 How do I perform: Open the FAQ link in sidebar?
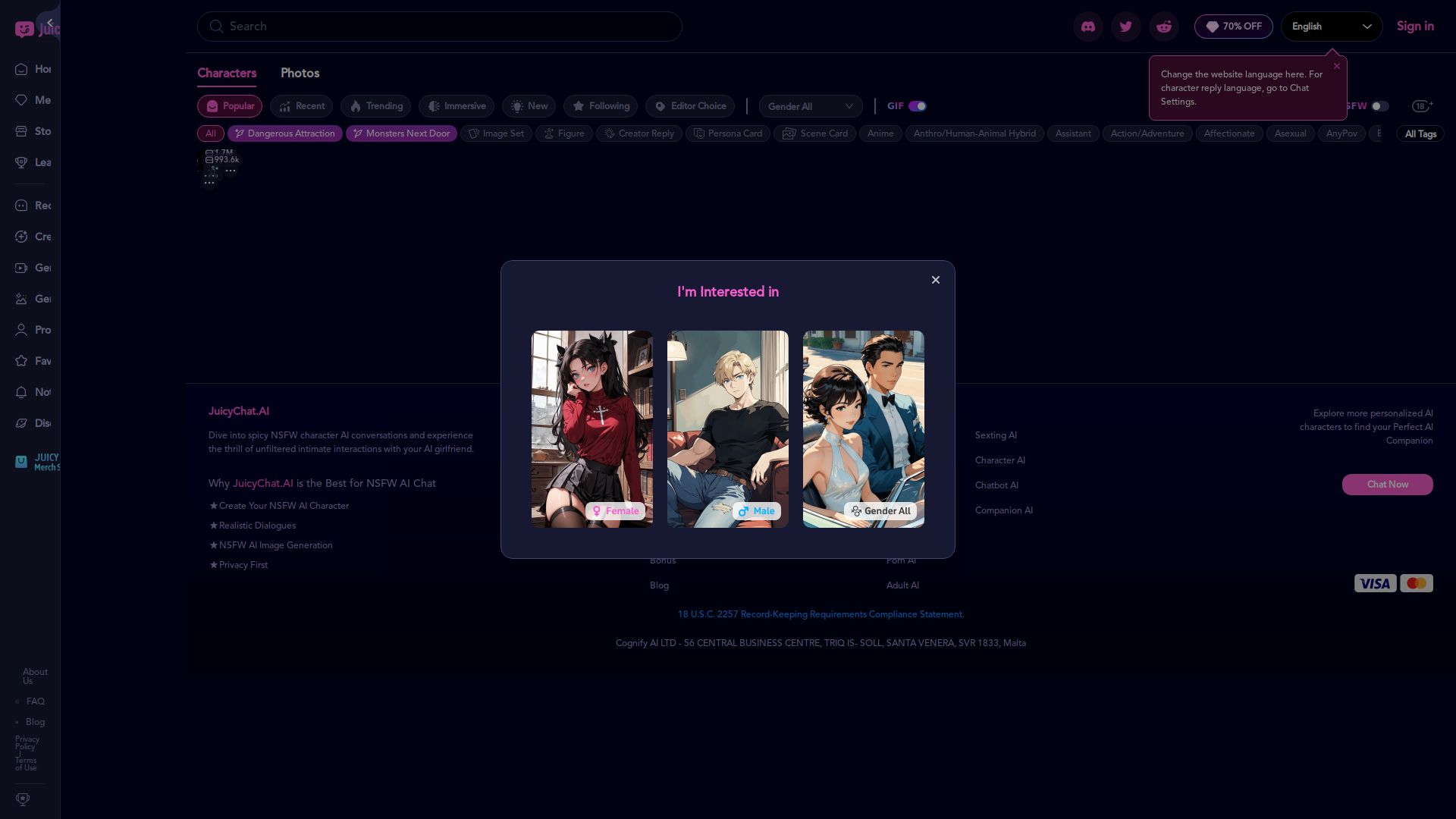coord(36,701)
